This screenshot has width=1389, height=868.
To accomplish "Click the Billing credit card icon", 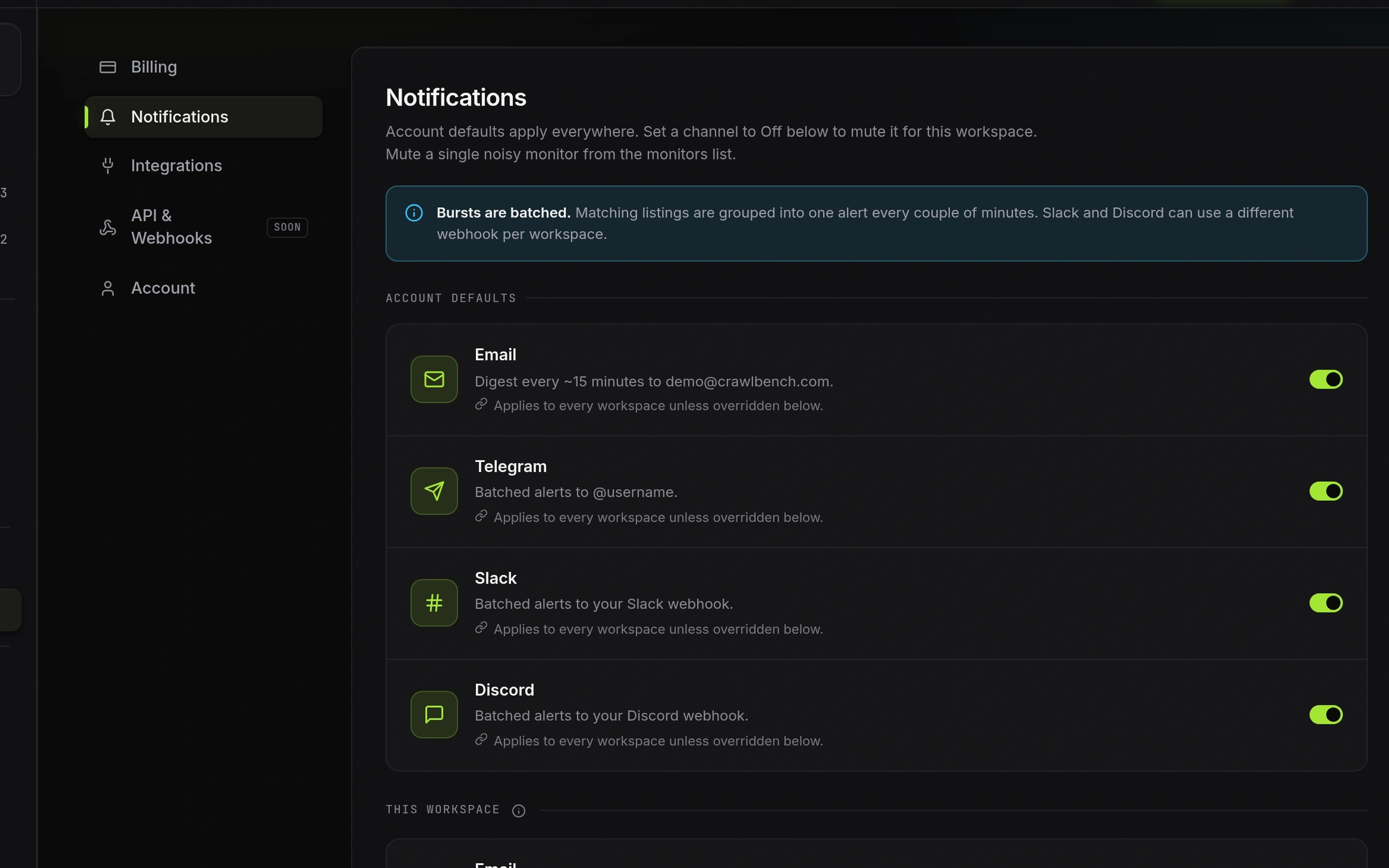I will [108, 67].
